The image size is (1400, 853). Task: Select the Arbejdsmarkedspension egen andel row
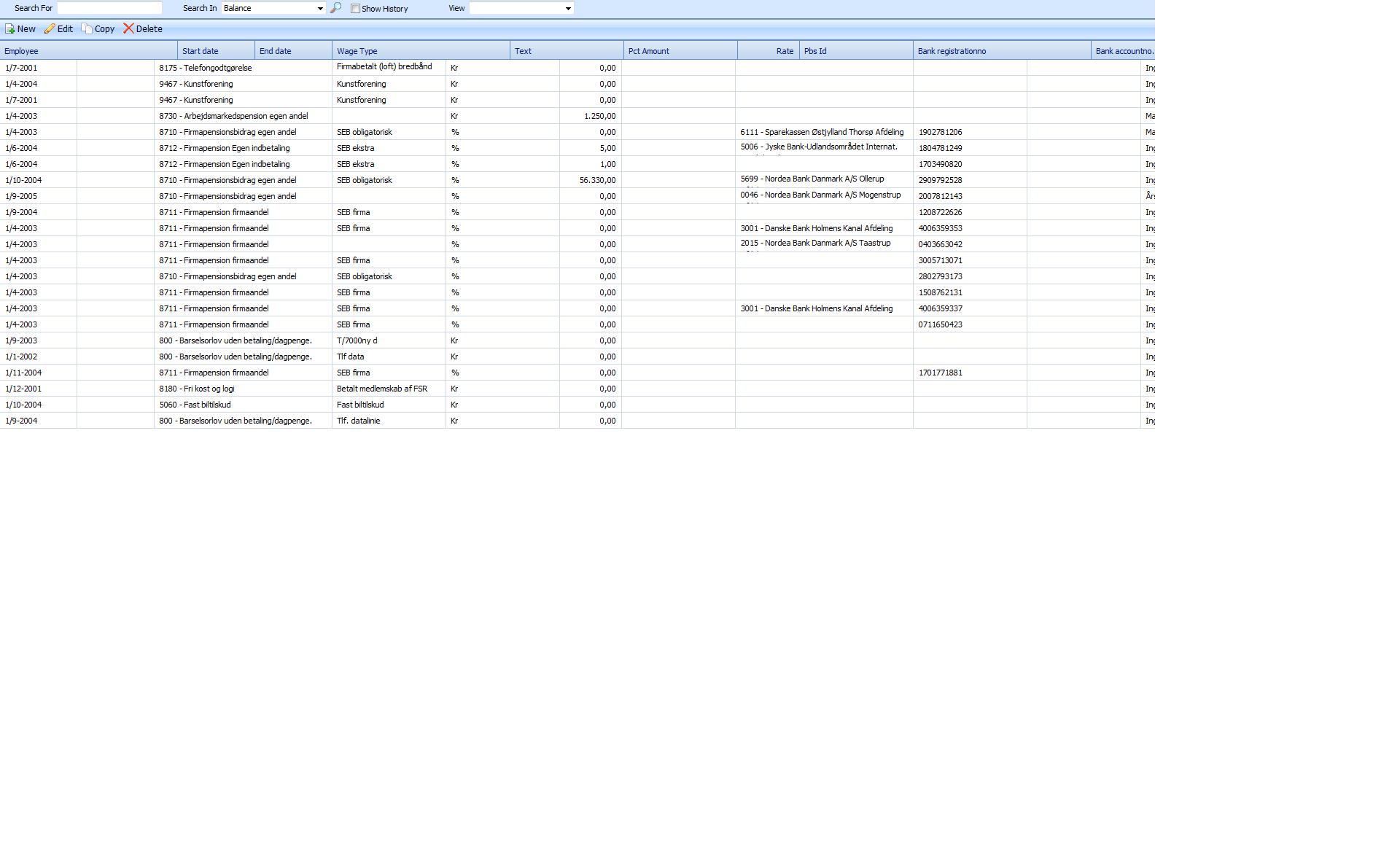(233, 116)
